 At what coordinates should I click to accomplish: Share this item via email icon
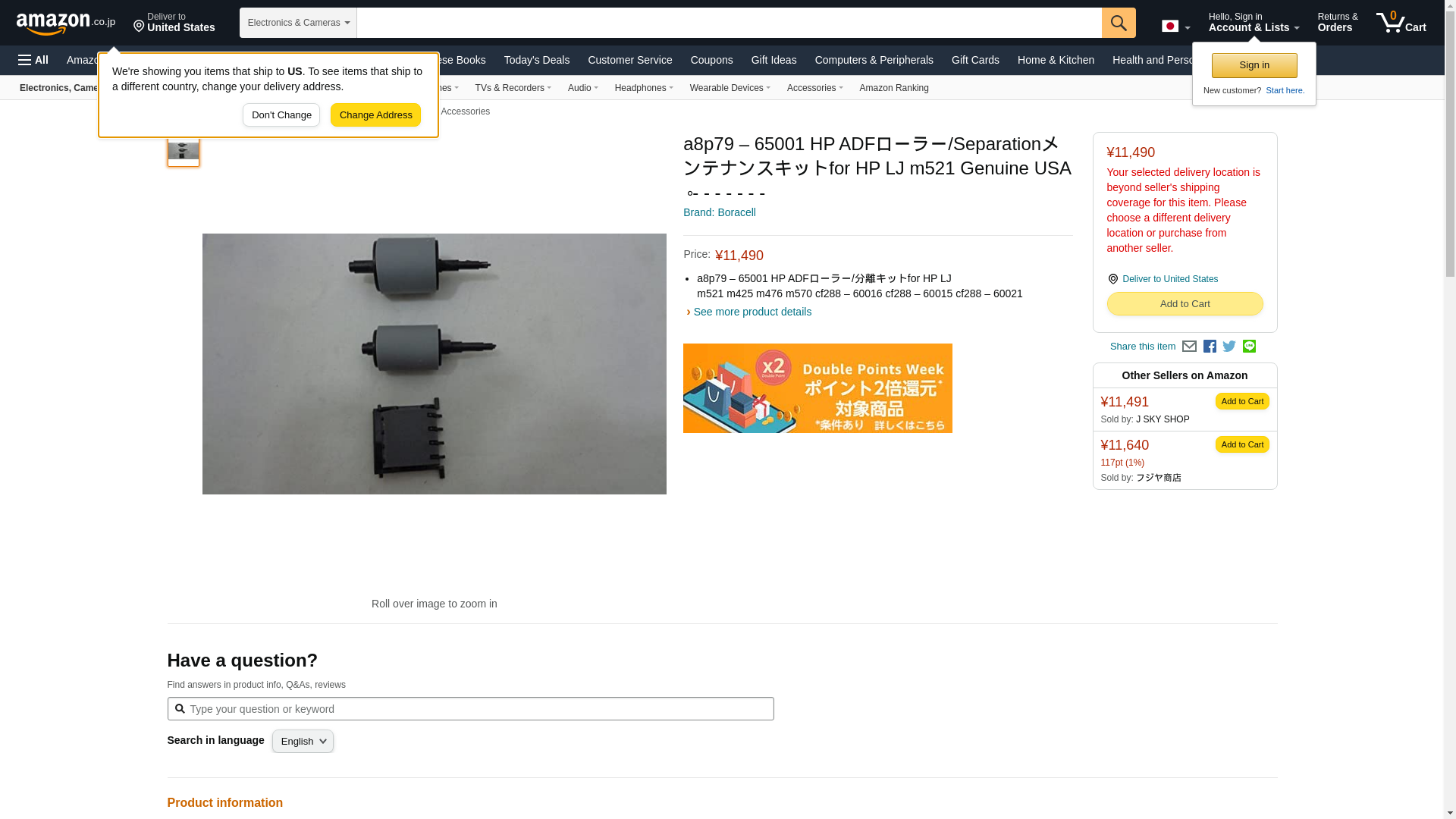[x=1189, y=347]
